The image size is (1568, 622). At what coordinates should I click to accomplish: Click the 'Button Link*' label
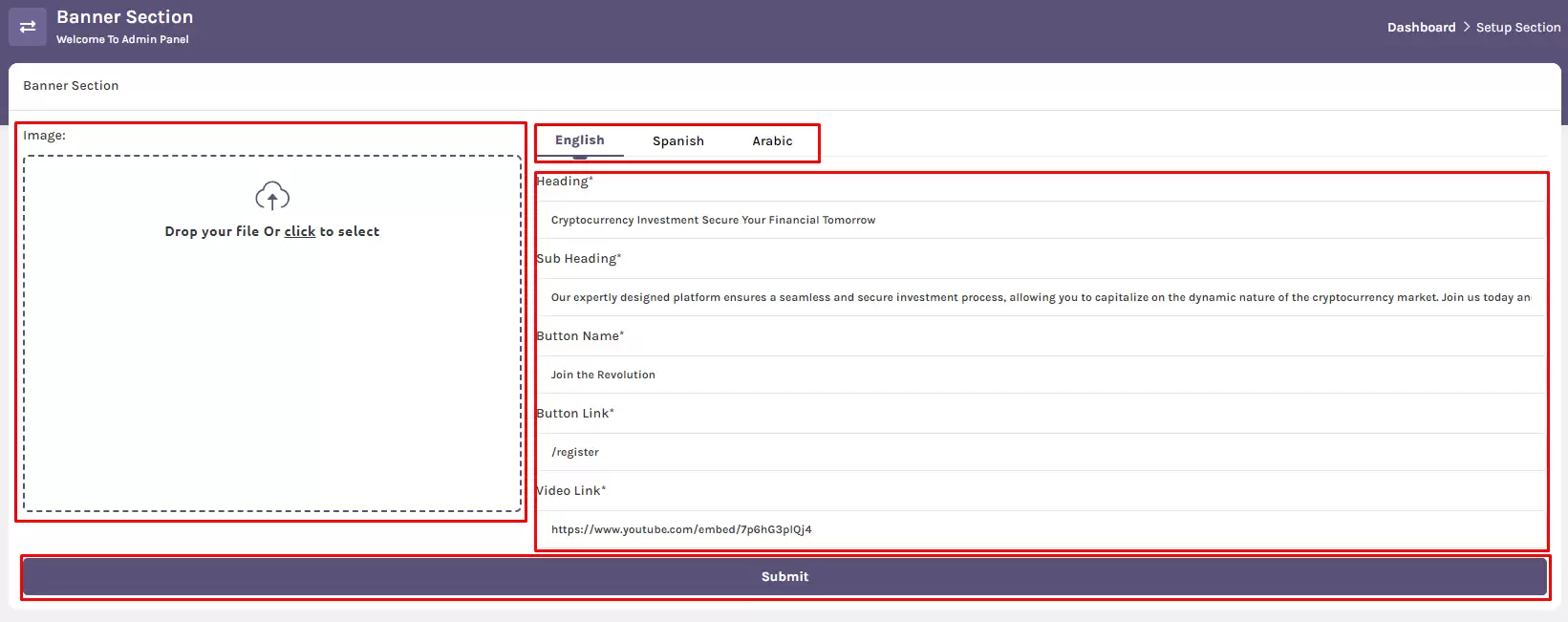[x=575, y=414]
